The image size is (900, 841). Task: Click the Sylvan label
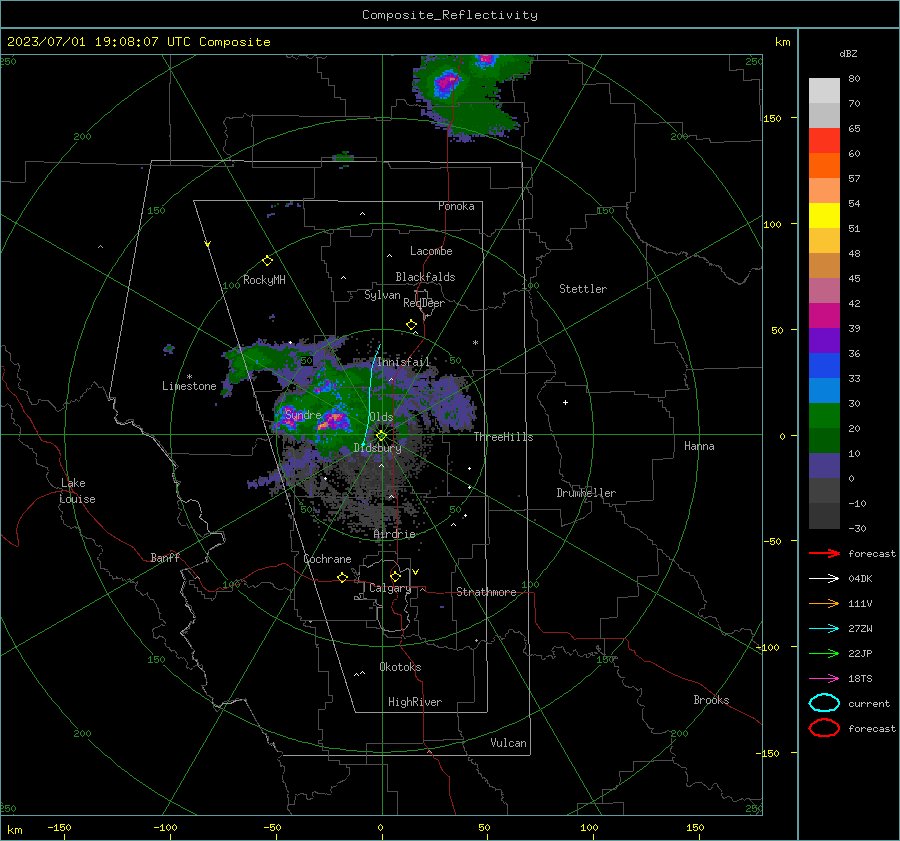click(x=382, y=295)
